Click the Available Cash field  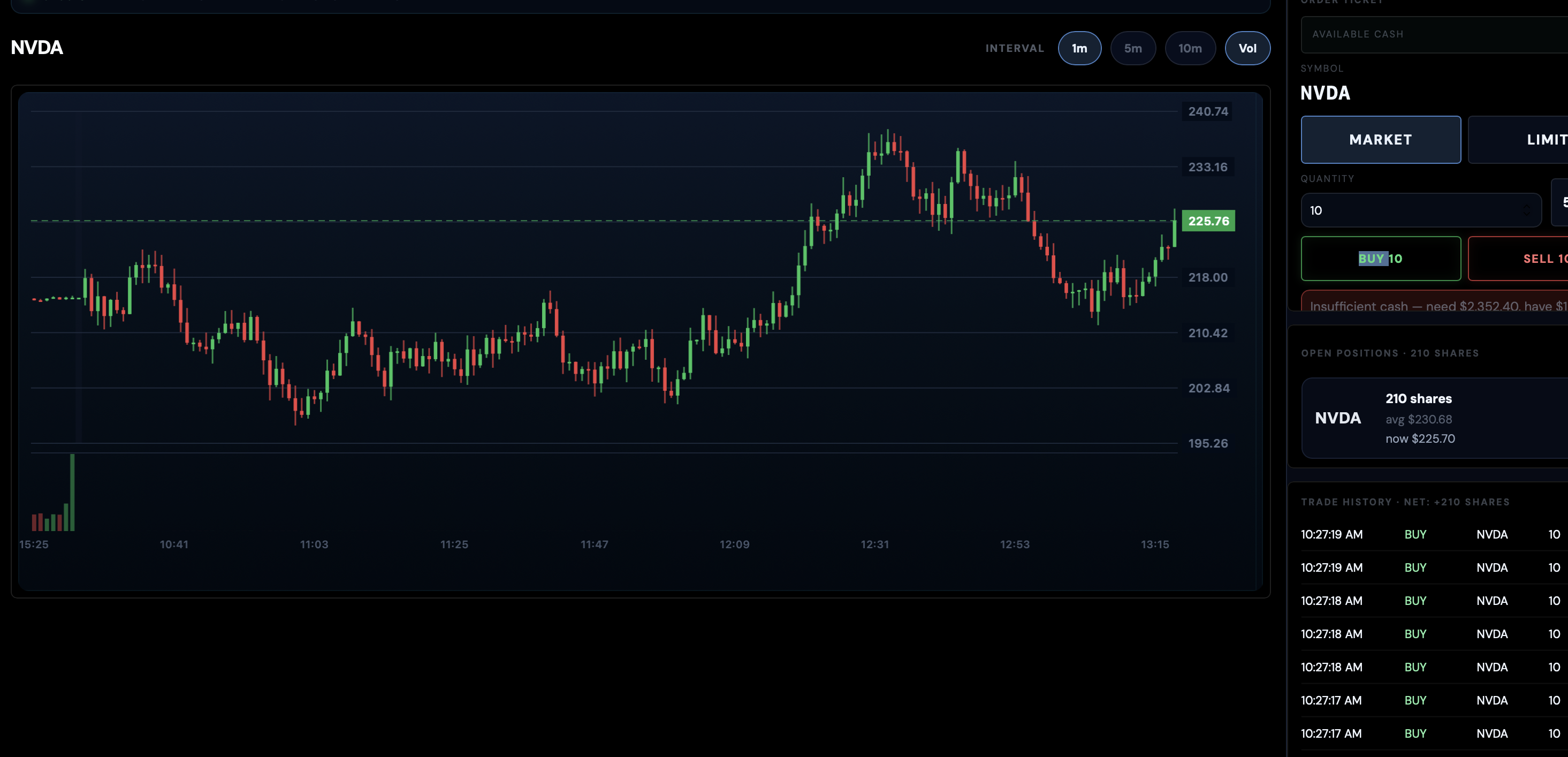[x=1434, y=35]
